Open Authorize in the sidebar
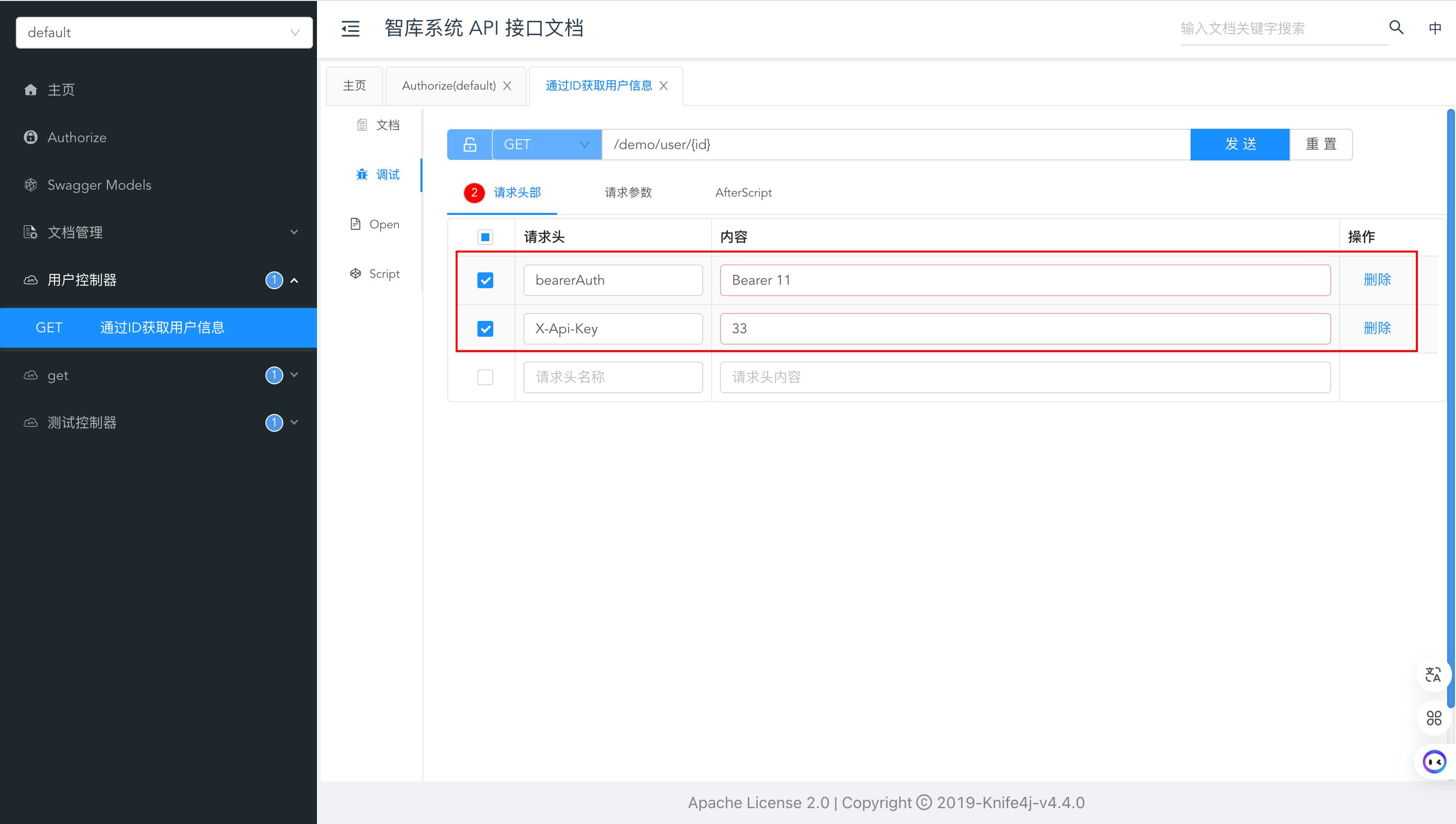1456x824 pixels. pyautogui.click(x=158, y=137)
